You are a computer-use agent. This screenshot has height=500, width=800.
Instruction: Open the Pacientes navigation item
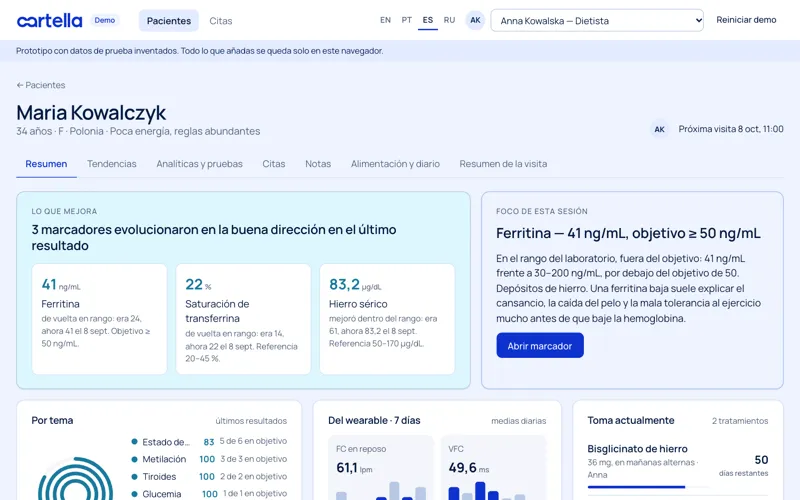(x=169, y=21)
